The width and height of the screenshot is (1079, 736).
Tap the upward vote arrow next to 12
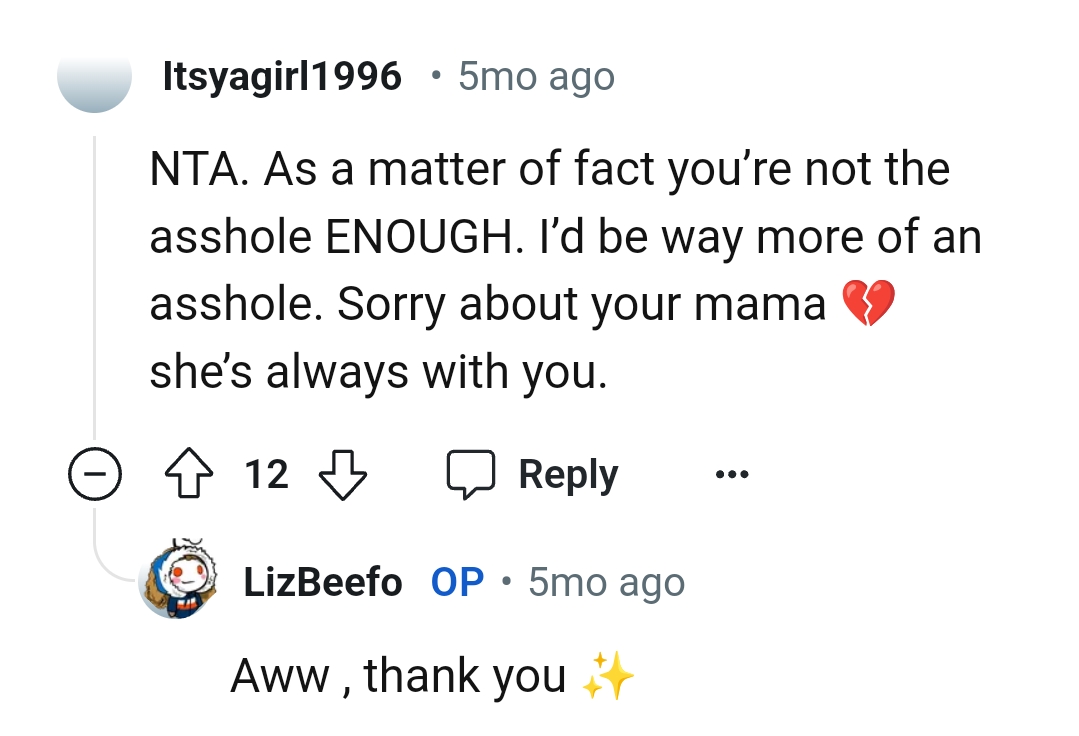click(x=187, y=474)
